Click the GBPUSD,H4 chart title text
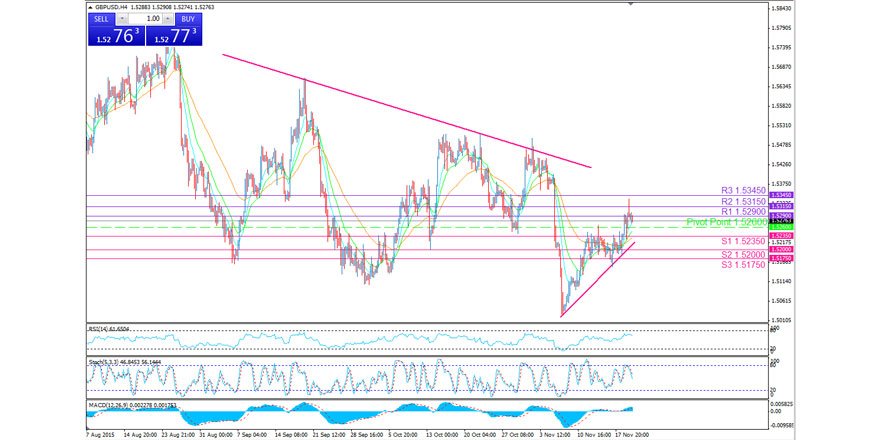The width and height of the screenshot is (880, 440). [x=113, y=7]
